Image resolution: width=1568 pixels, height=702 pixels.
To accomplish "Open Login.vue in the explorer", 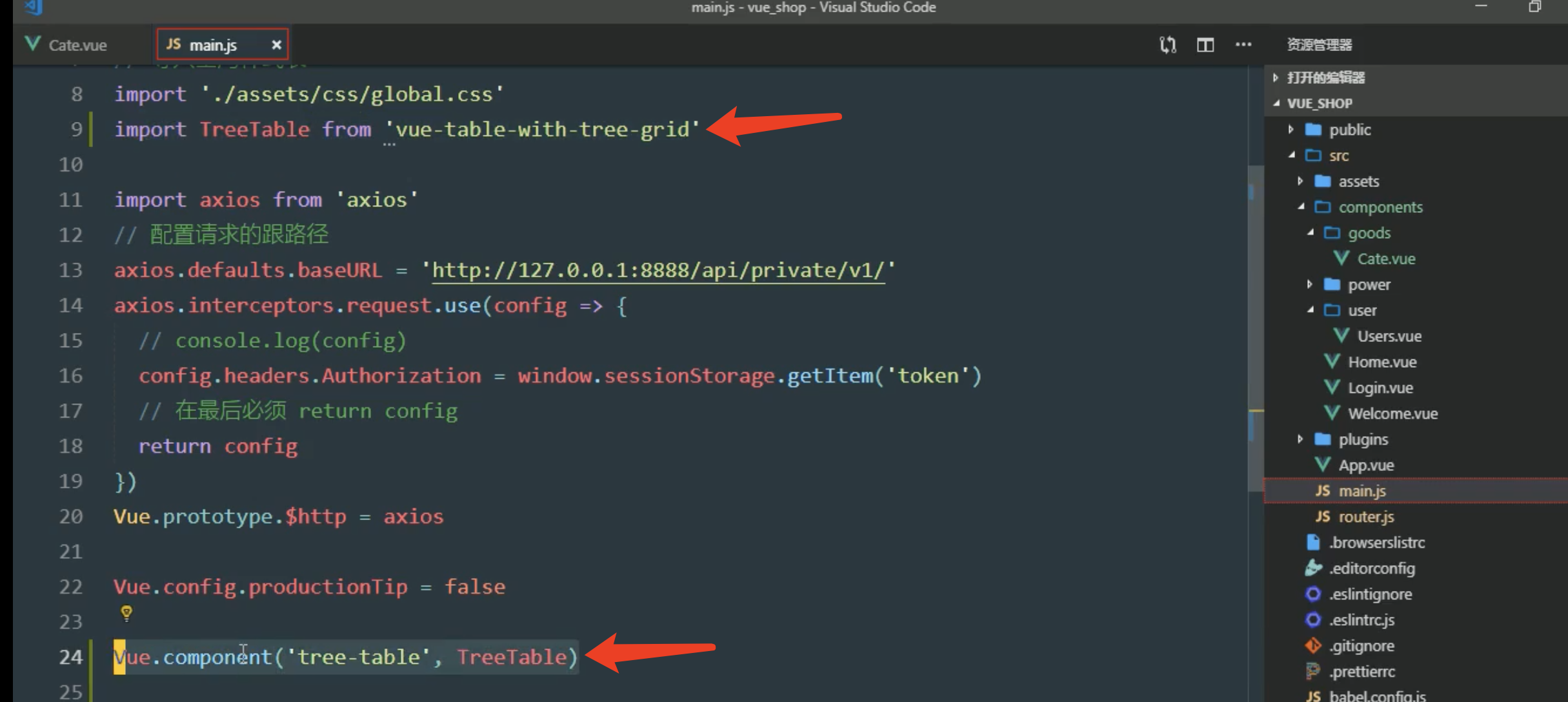I will [1380, 388].
